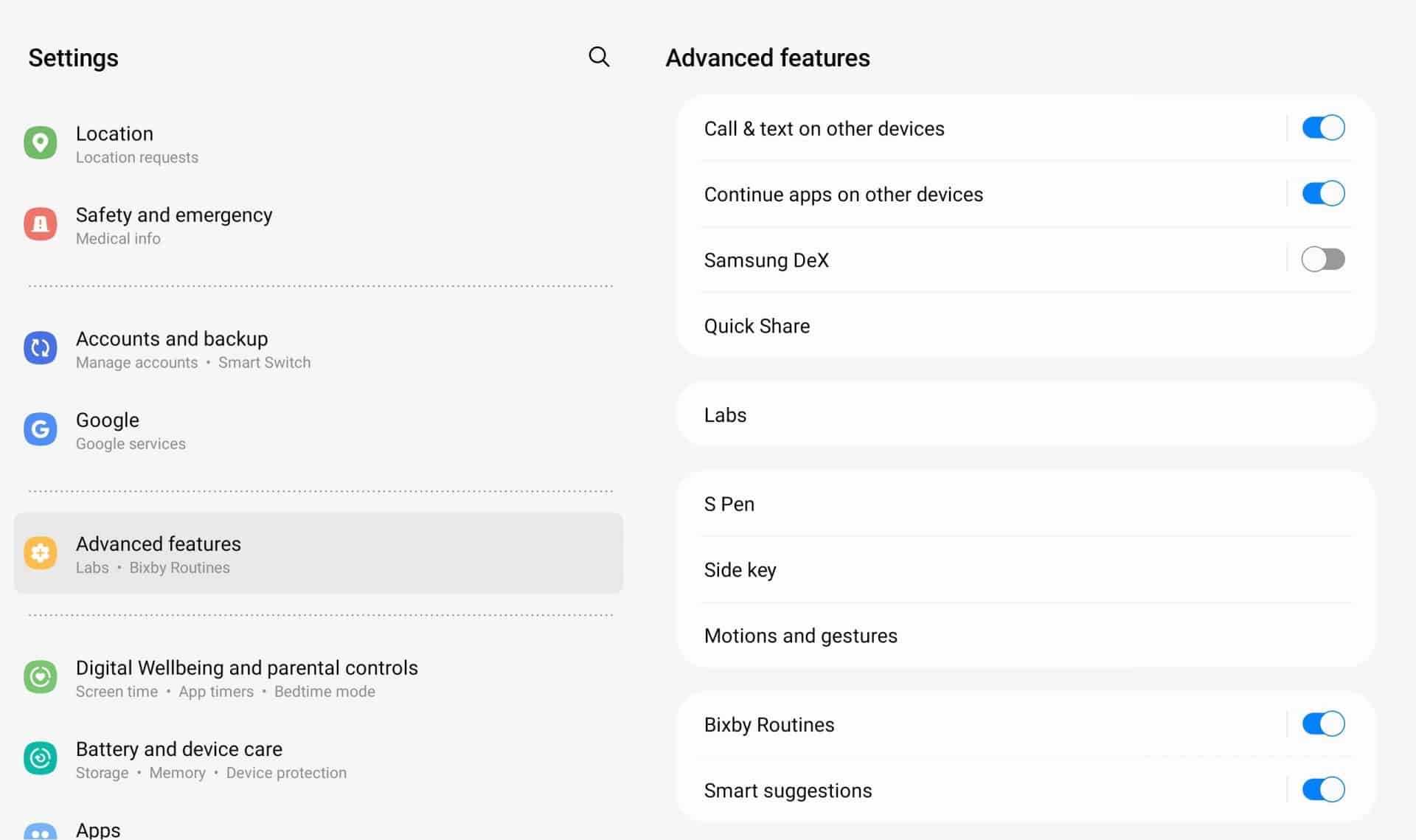The image size is (1416, 840).
Task: Turn off Continue apps on other devices
Action: pyautogui.click(x=1322, y=193)
